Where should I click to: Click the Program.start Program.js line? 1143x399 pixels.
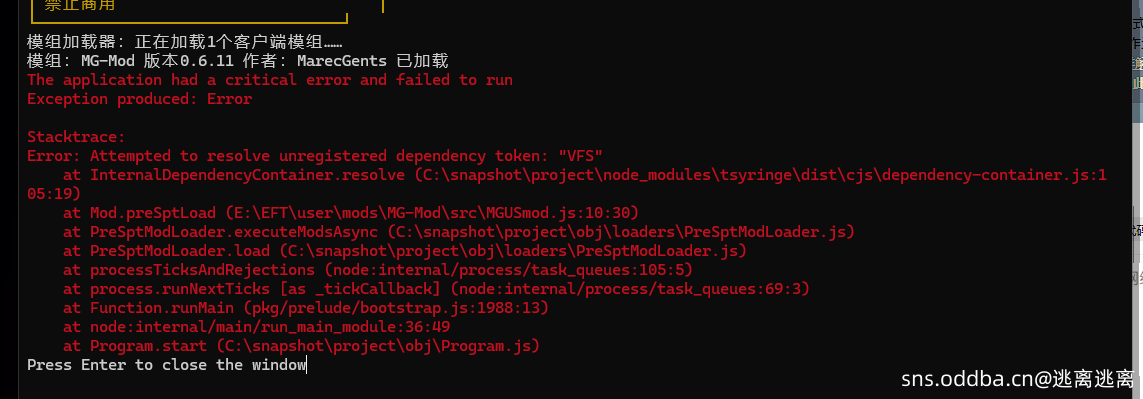click(x=301, y=346)
